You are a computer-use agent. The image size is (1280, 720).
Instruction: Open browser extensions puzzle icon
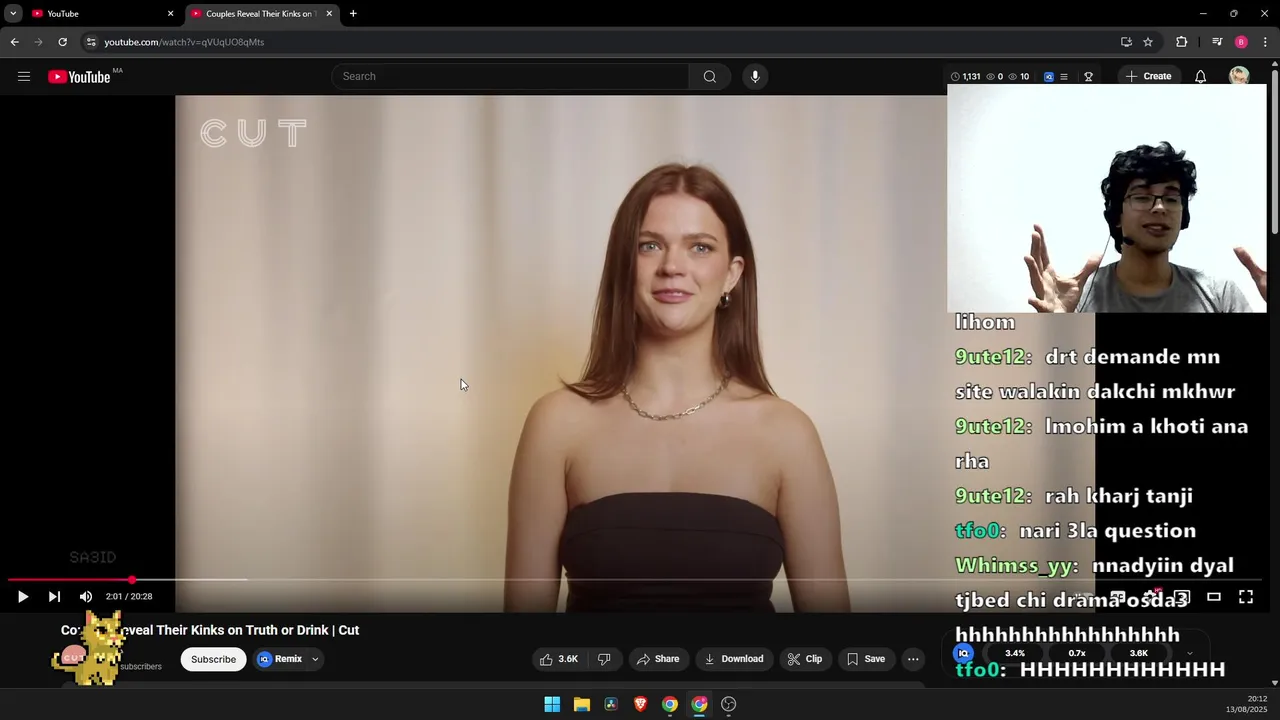pyautogui.click(x=1182, y=42)
